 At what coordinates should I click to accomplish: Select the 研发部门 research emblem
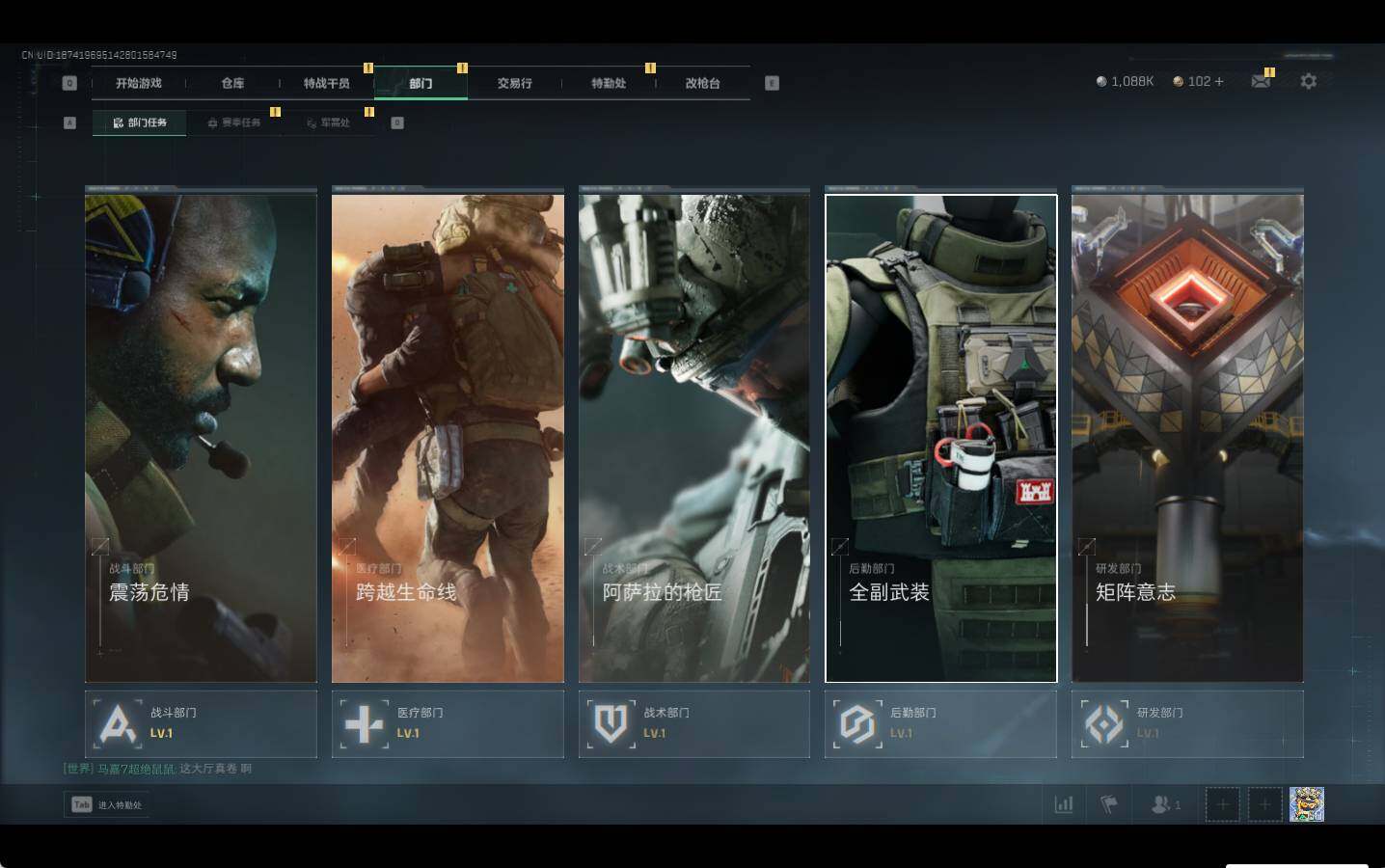coord(1104,723)
